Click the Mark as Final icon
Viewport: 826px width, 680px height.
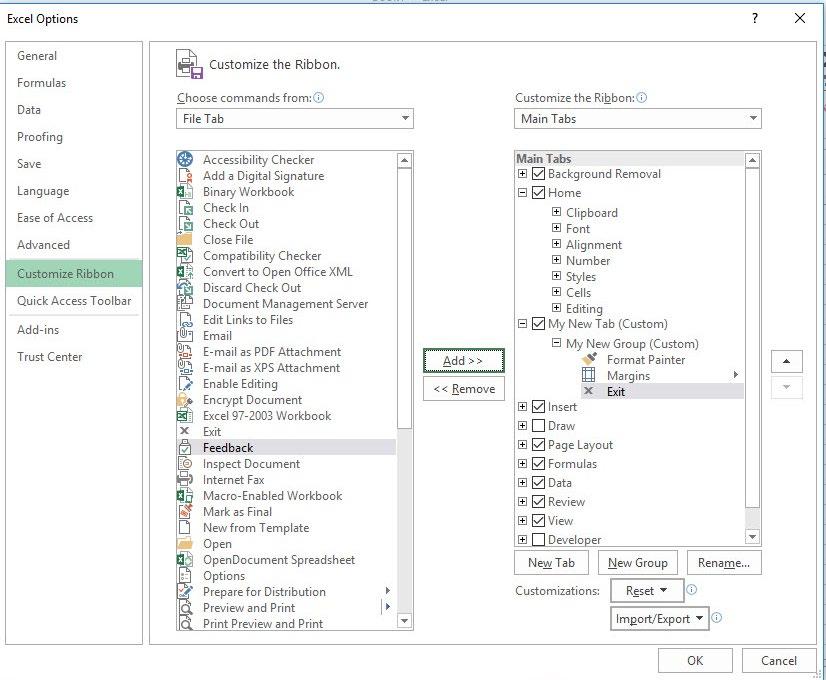tap(185, 511)
